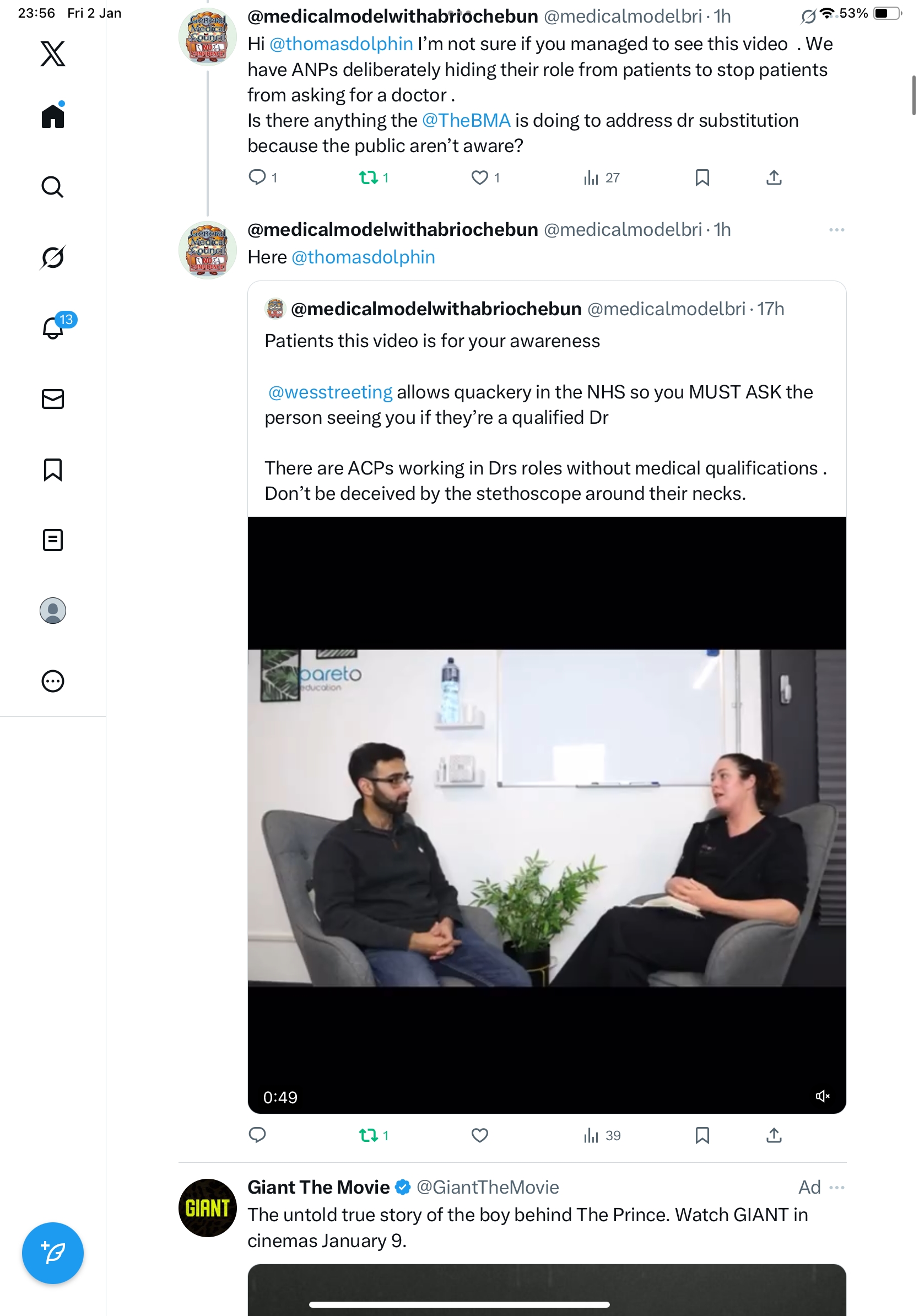Expand the More circle menu in sidebar
919x1316 pixels.
click(x=53, y=681)
